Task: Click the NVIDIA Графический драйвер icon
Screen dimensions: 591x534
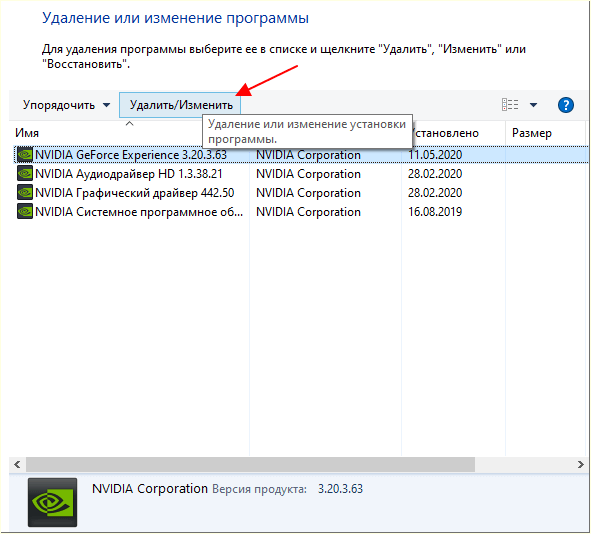Action: pos(25,193)
